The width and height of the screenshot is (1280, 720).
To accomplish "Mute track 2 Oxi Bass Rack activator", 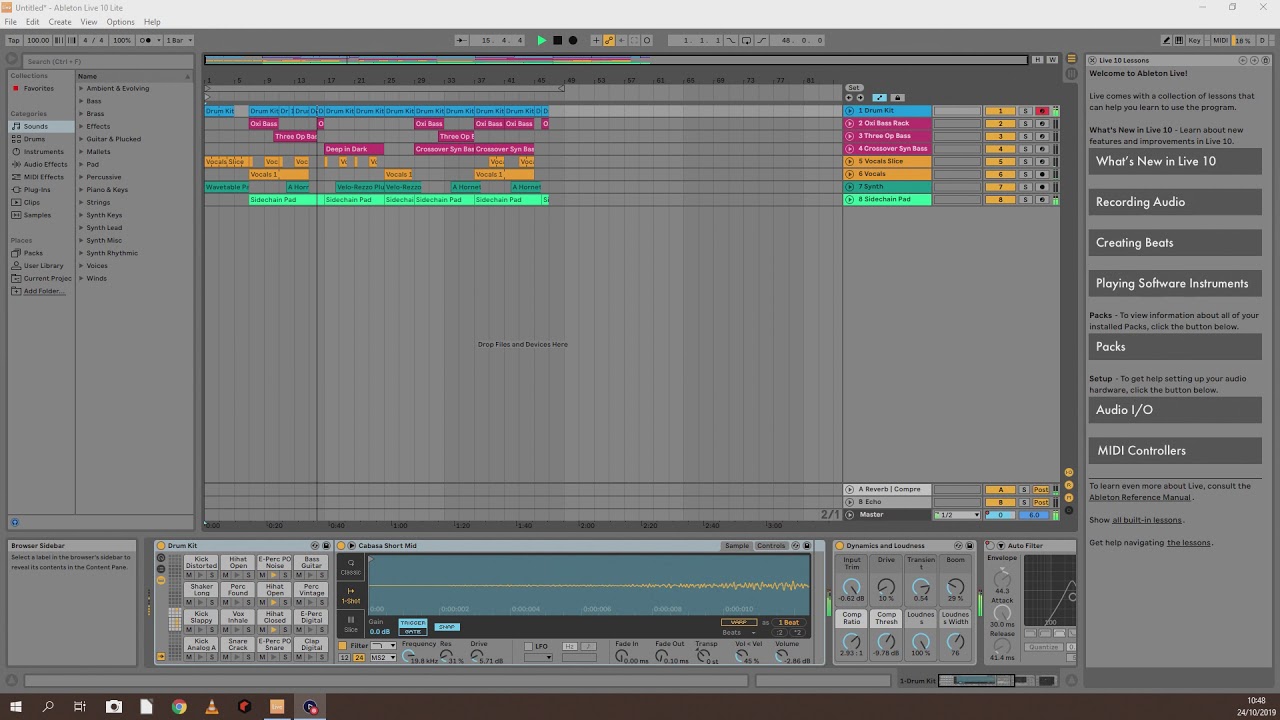I will 1000,123.
